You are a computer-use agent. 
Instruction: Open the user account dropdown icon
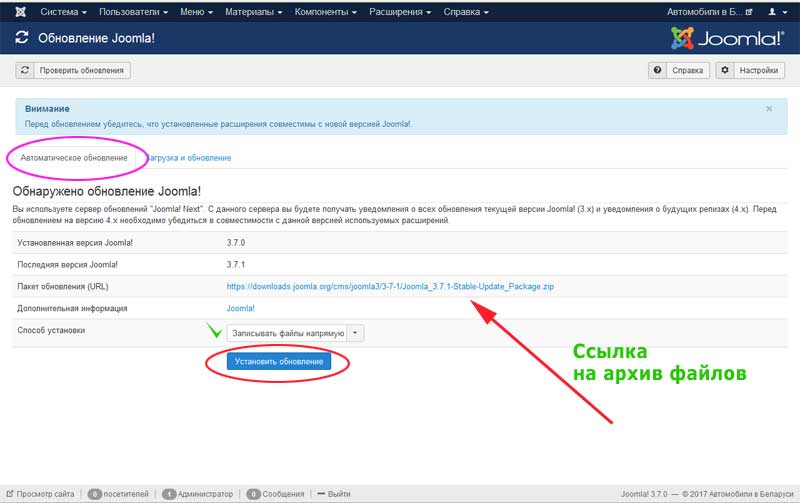tap(778, 12)
